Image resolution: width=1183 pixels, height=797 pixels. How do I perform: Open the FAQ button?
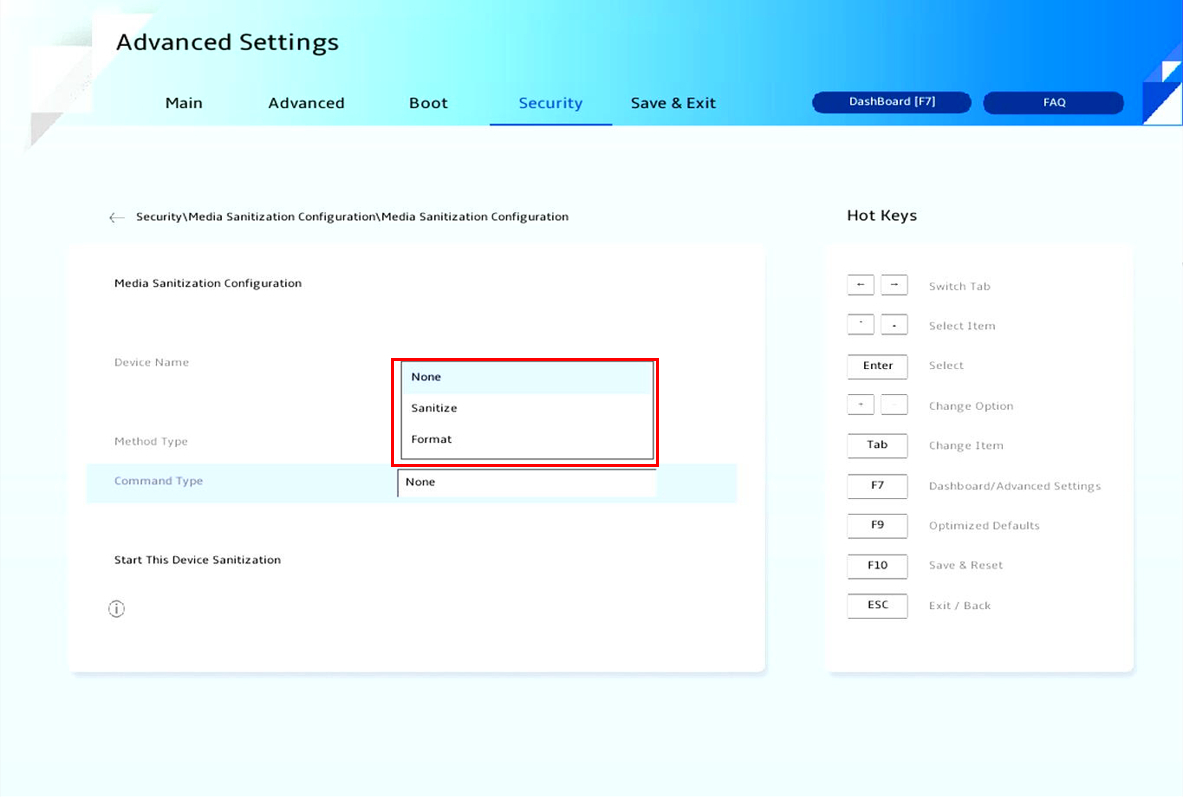[1054, 103]
